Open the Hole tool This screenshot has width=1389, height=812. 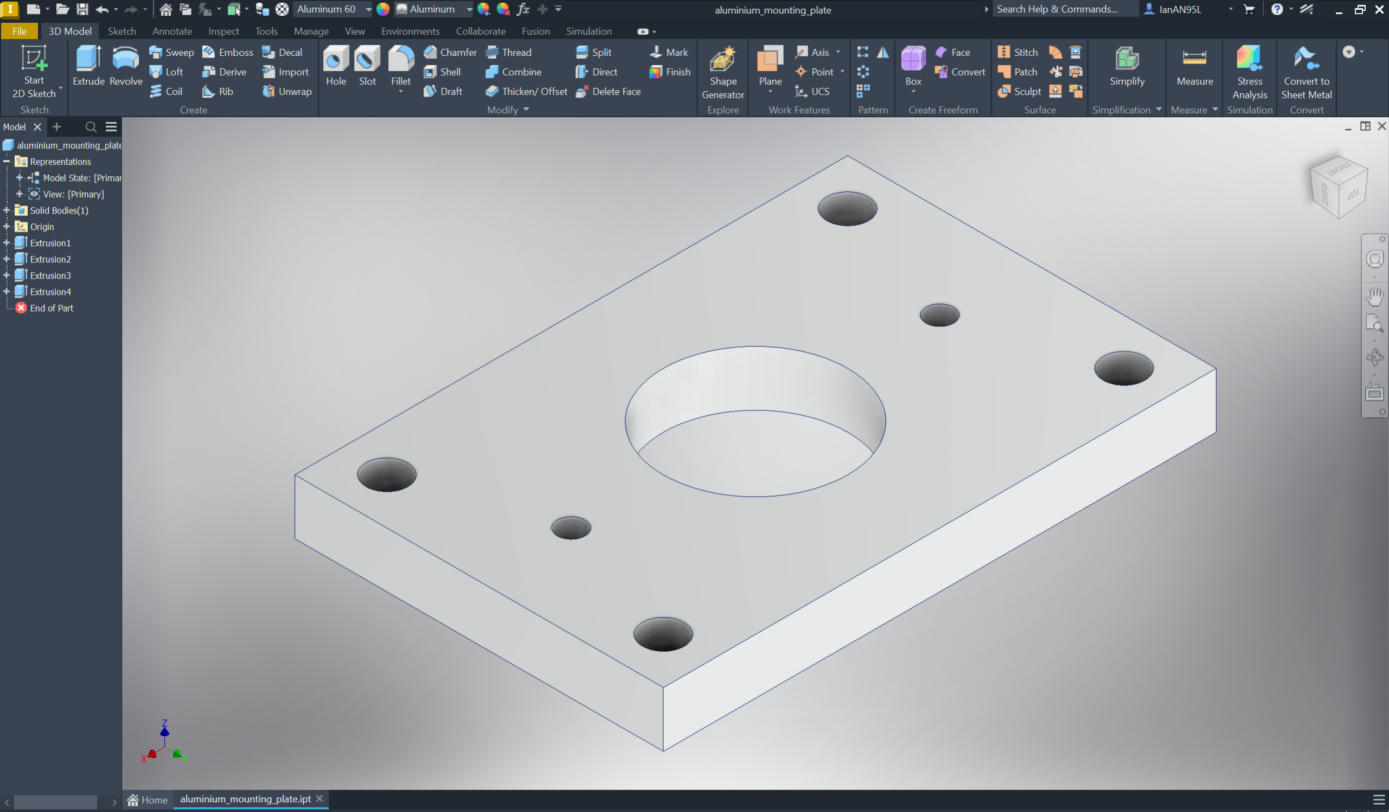336,67
